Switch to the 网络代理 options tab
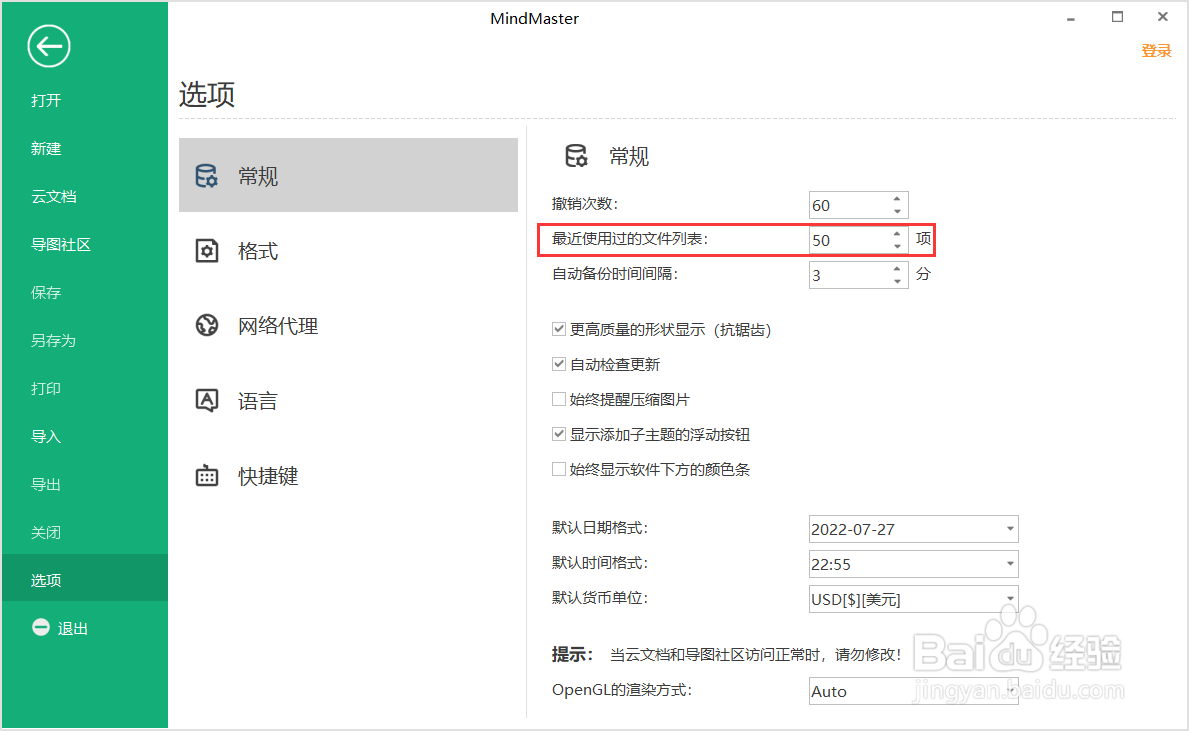Screen dimensions: 1189x731 pos(348,325)
